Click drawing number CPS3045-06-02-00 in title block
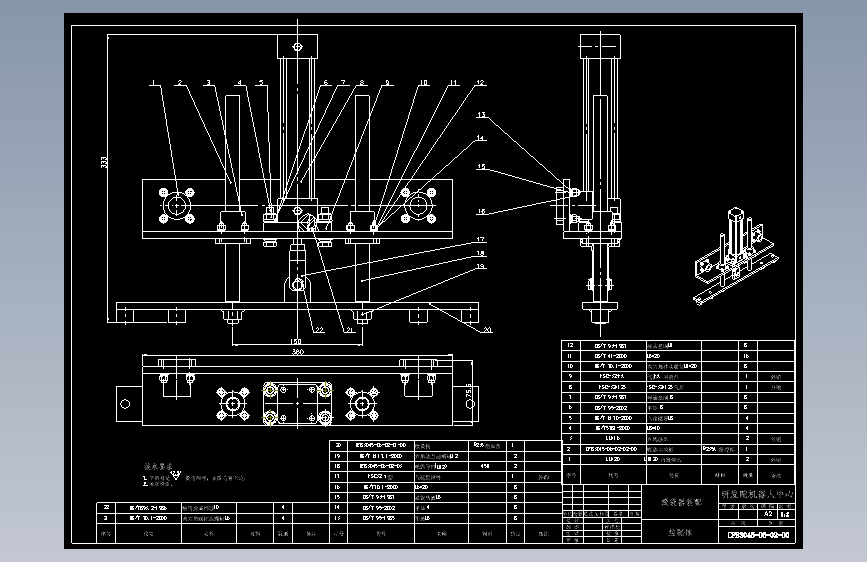The height and width of the screenshot is (562, 867). coord(758,535)
